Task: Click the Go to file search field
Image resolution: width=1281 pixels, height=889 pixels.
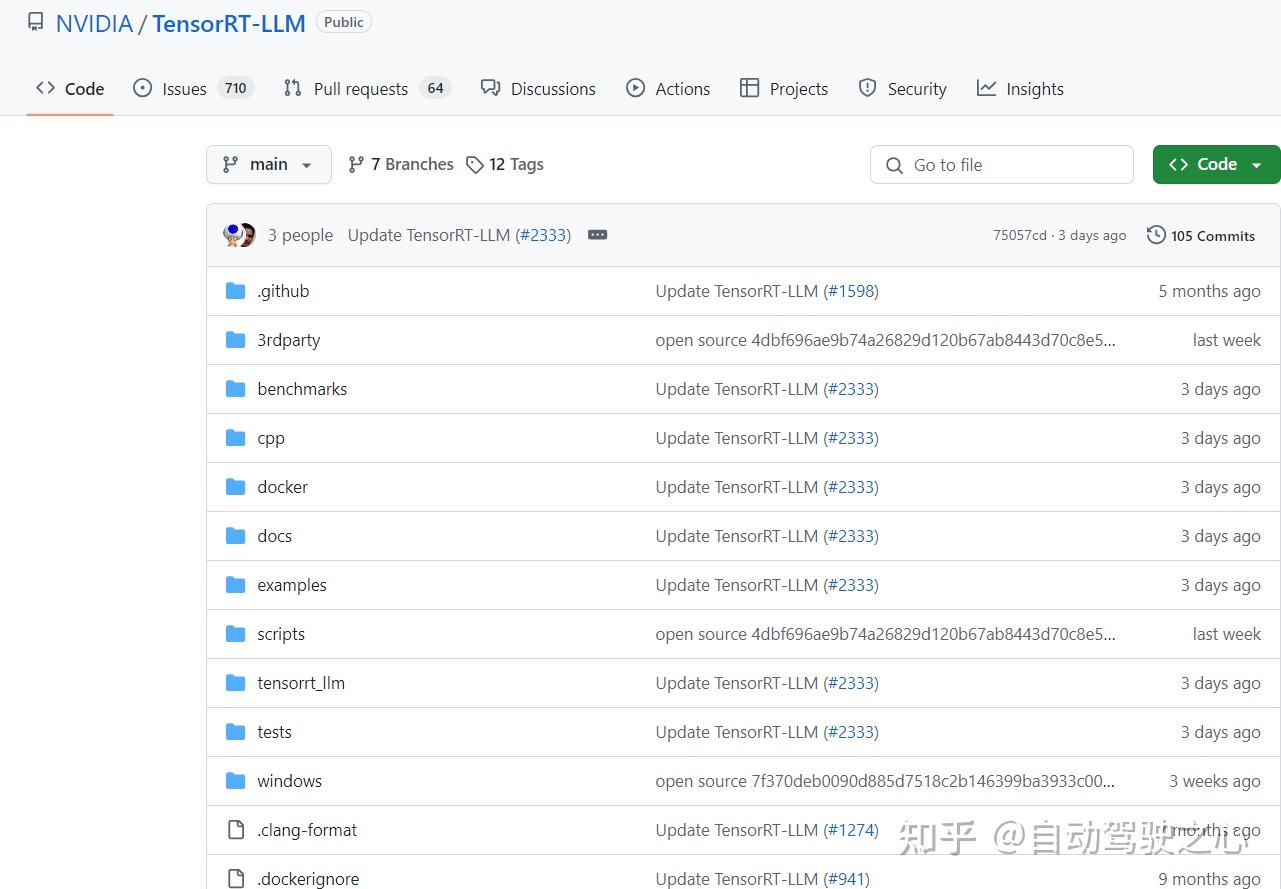Action: click(1002, 165)
